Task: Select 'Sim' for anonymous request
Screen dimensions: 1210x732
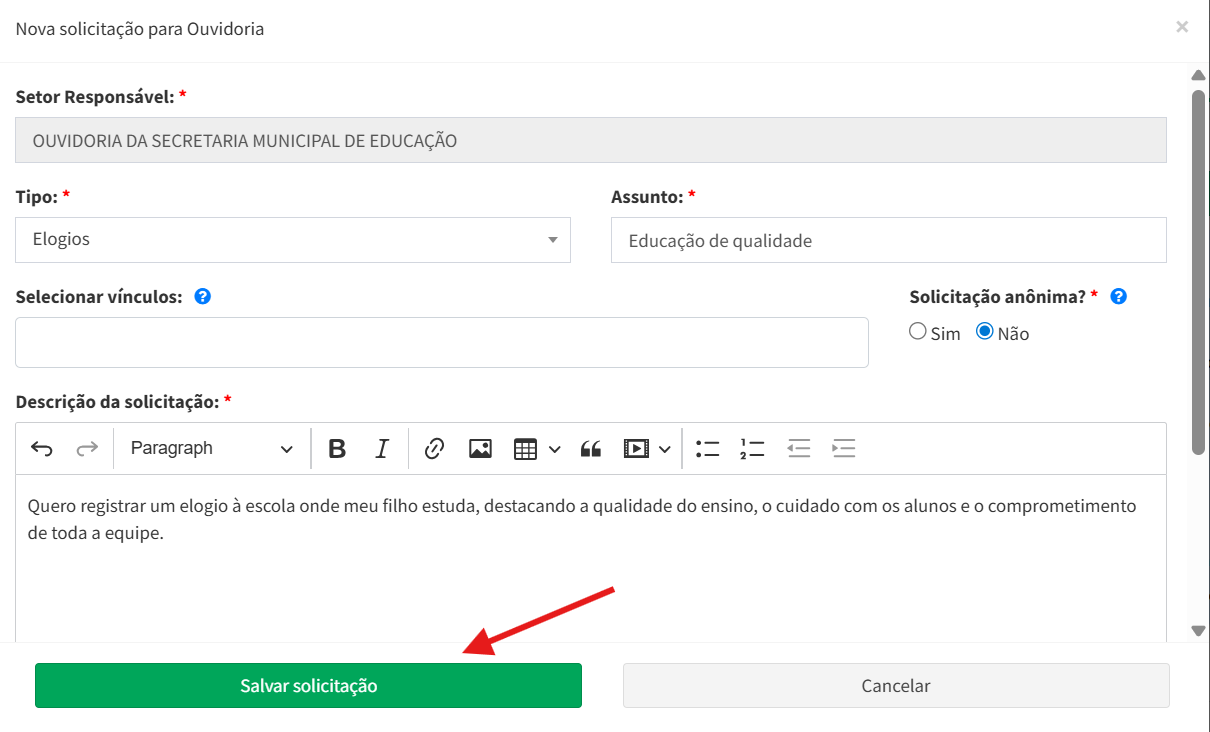Action: (x=918, y=332)
